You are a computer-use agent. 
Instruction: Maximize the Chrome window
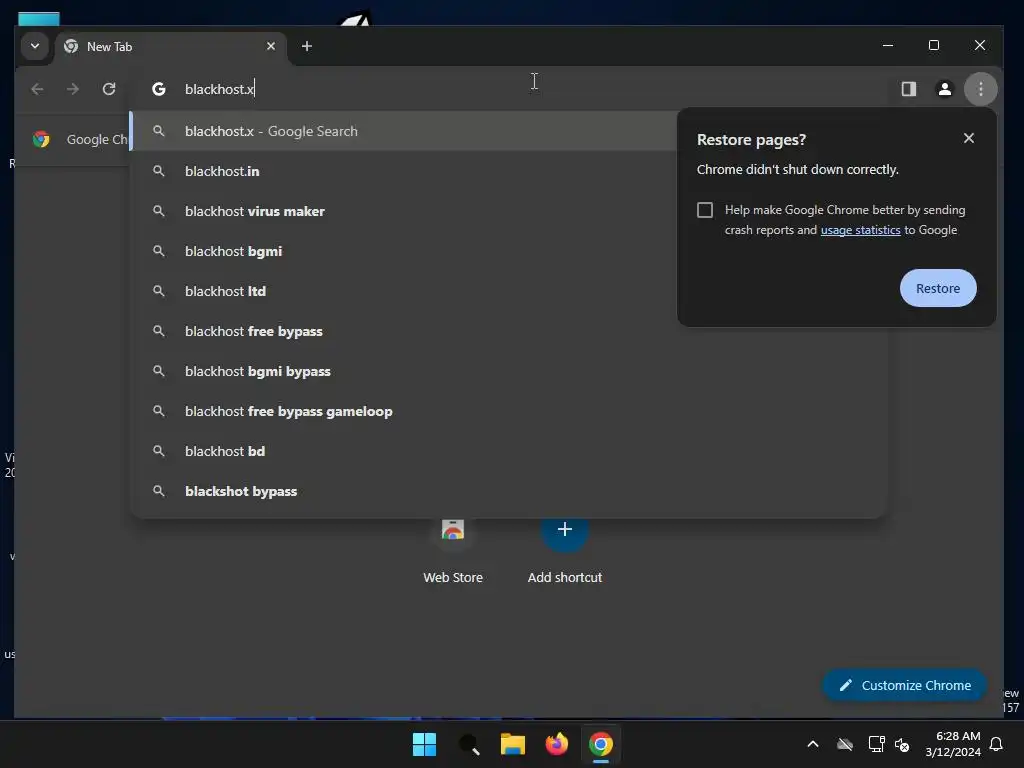[934, 45]
